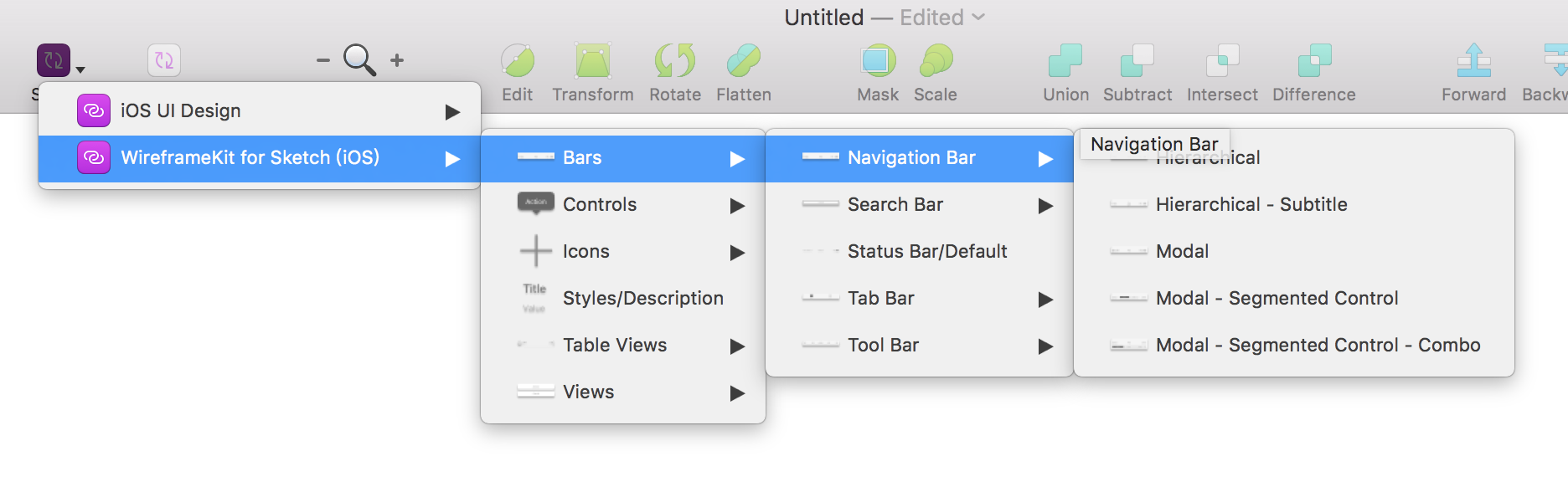1568x482 pixels.
Task: Click the submenu arrow next to Search Bar
Action: click(1045, 206)
